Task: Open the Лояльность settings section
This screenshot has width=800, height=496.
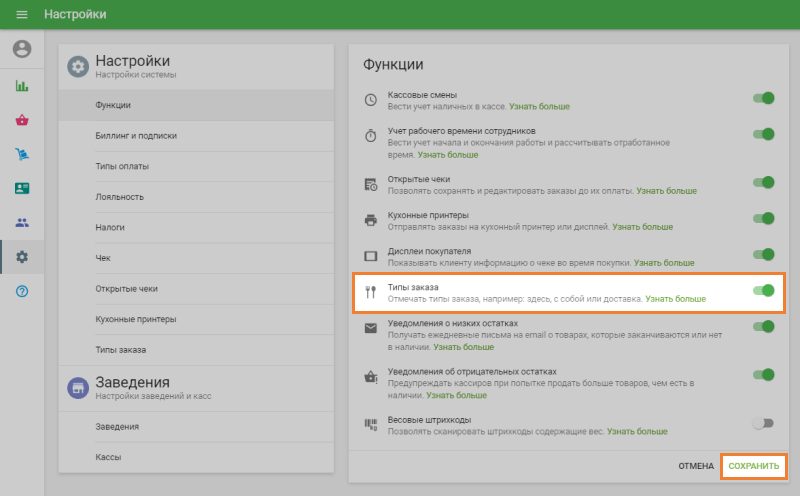Action: point(120,197)
